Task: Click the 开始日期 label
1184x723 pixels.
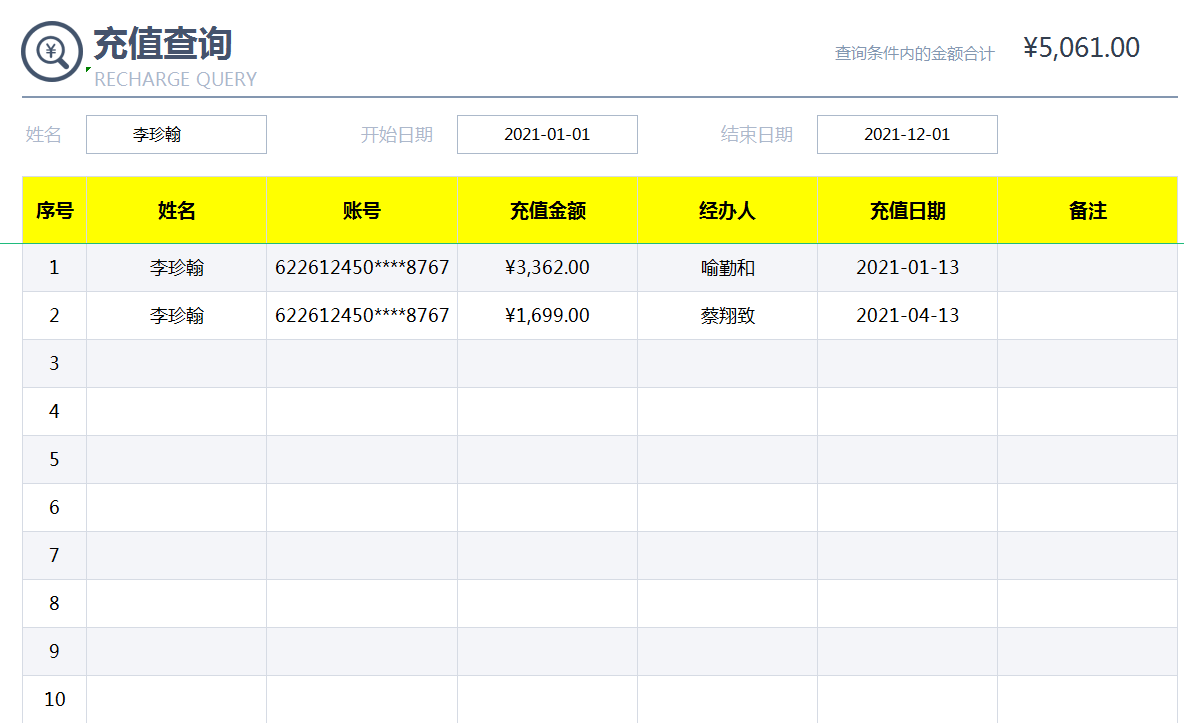Action: pos(396,134)
